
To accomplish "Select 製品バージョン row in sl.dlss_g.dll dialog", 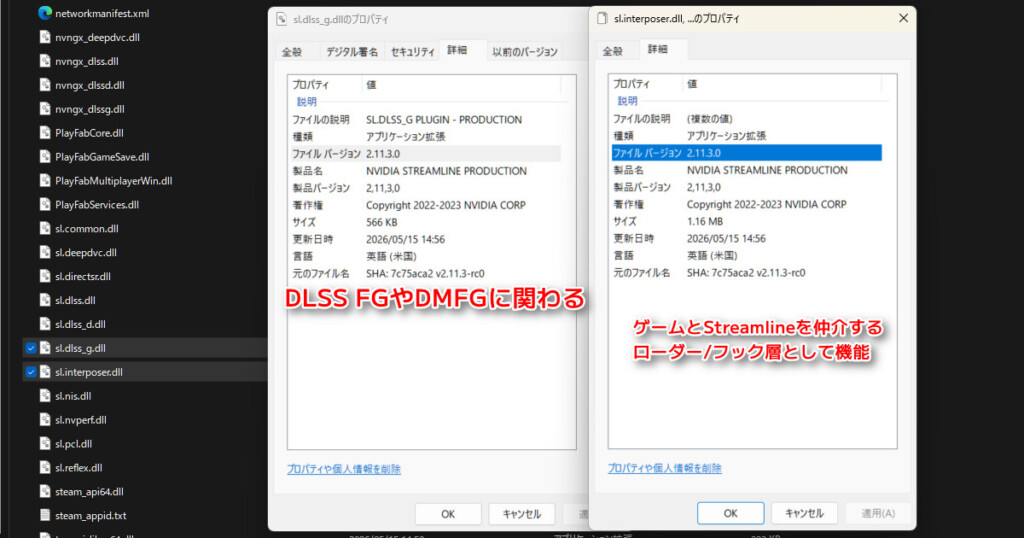I will [426, 188].
